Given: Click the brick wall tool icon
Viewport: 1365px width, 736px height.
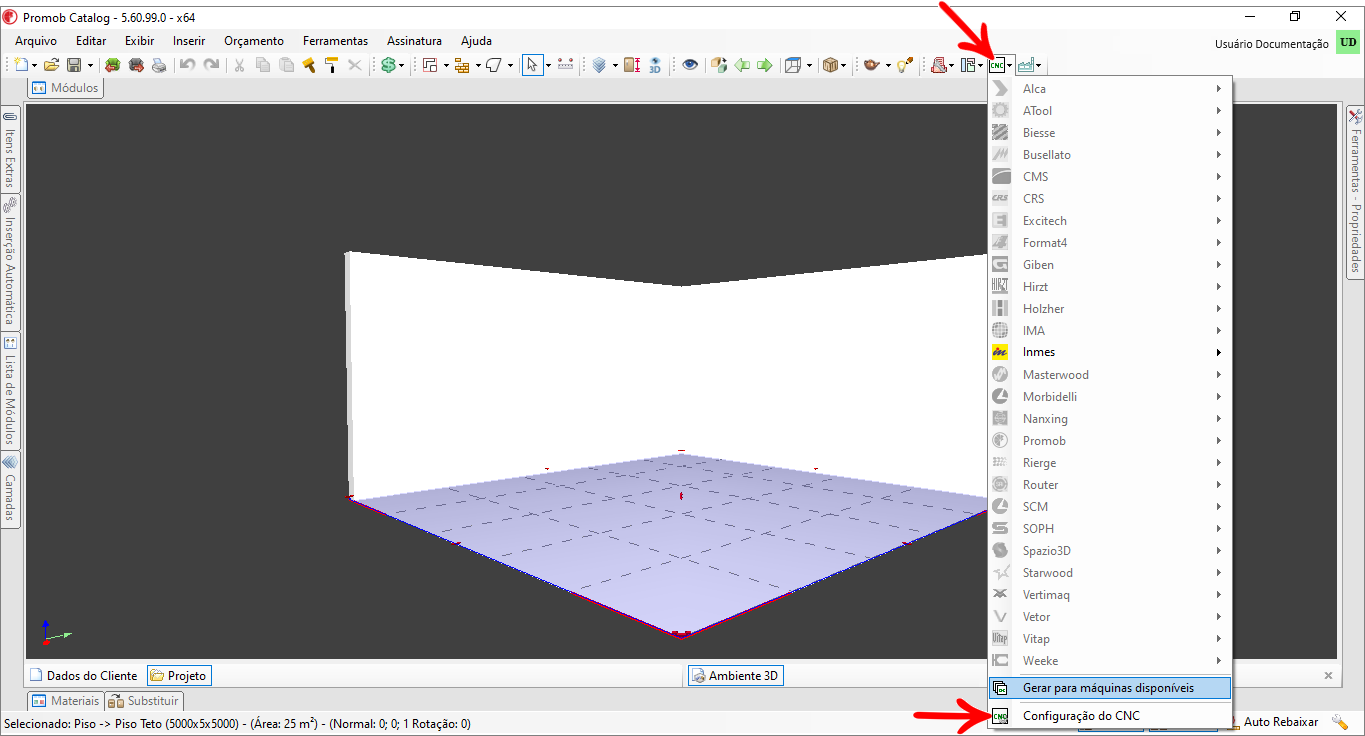Looking at the screenshot, I should [x=461, y=65].
